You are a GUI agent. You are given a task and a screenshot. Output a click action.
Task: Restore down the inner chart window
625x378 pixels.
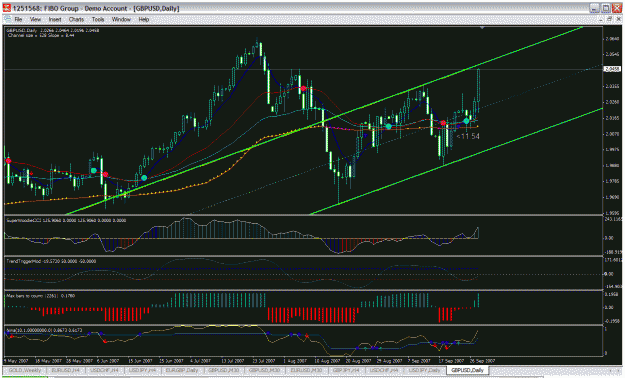point(609,19)
